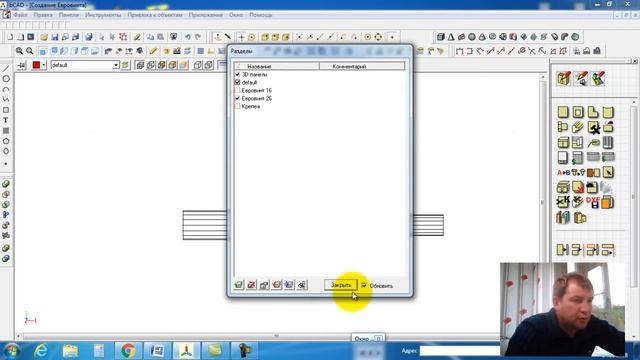
Task: Toggle the default section checkbox
Action: coord(238,82)
